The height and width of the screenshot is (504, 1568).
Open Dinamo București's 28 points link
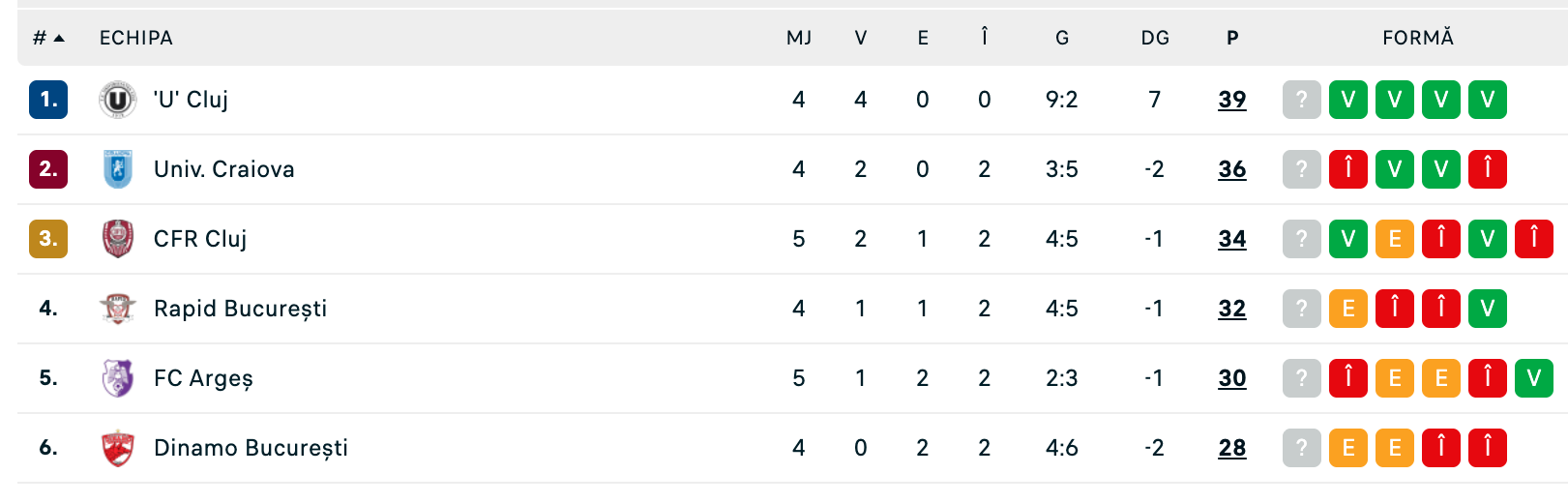[x=1231, y=448]
